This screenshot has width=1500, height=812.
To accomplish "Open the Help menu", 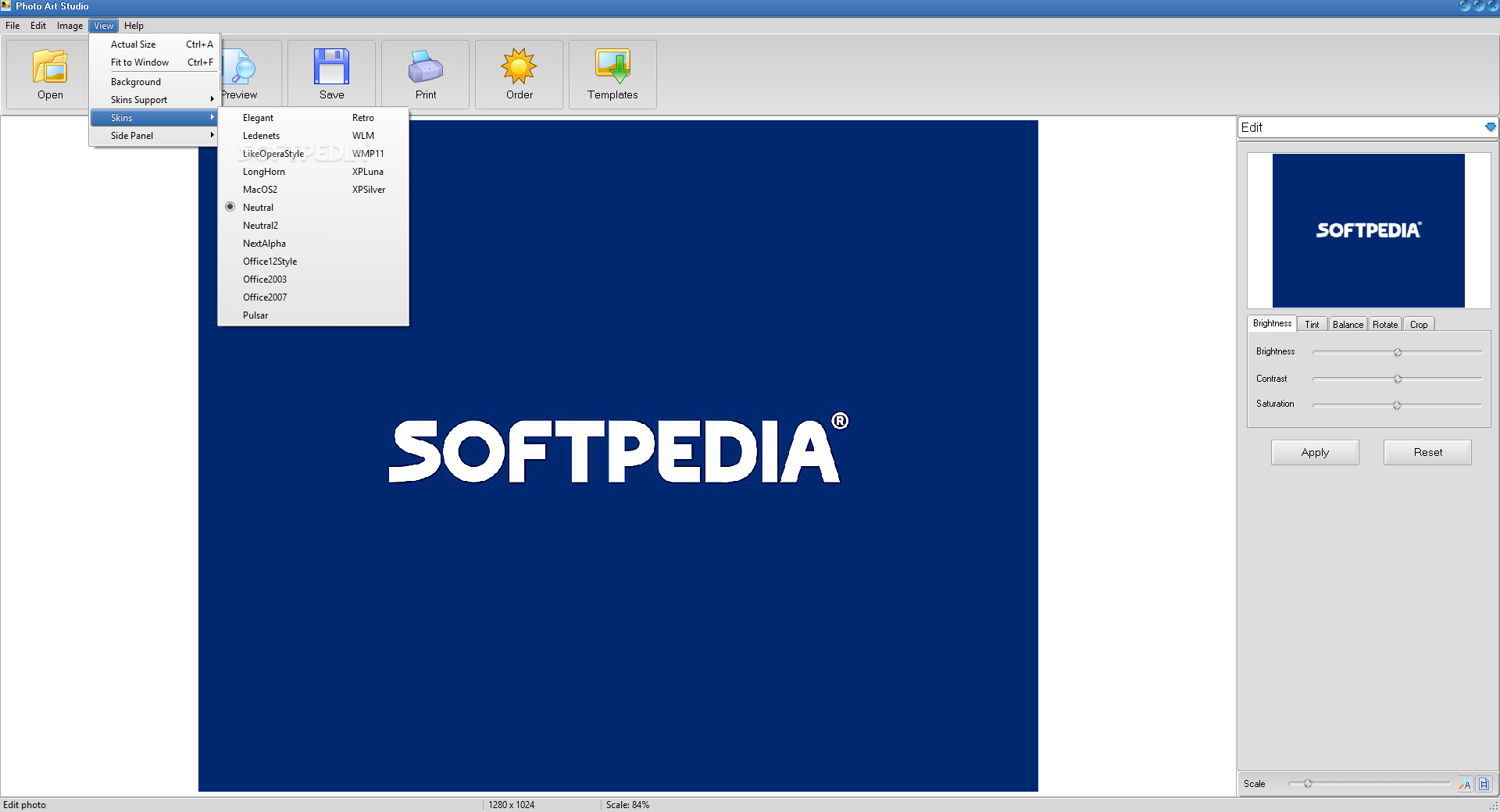I will pyautogui.click(x=134, y=26).
